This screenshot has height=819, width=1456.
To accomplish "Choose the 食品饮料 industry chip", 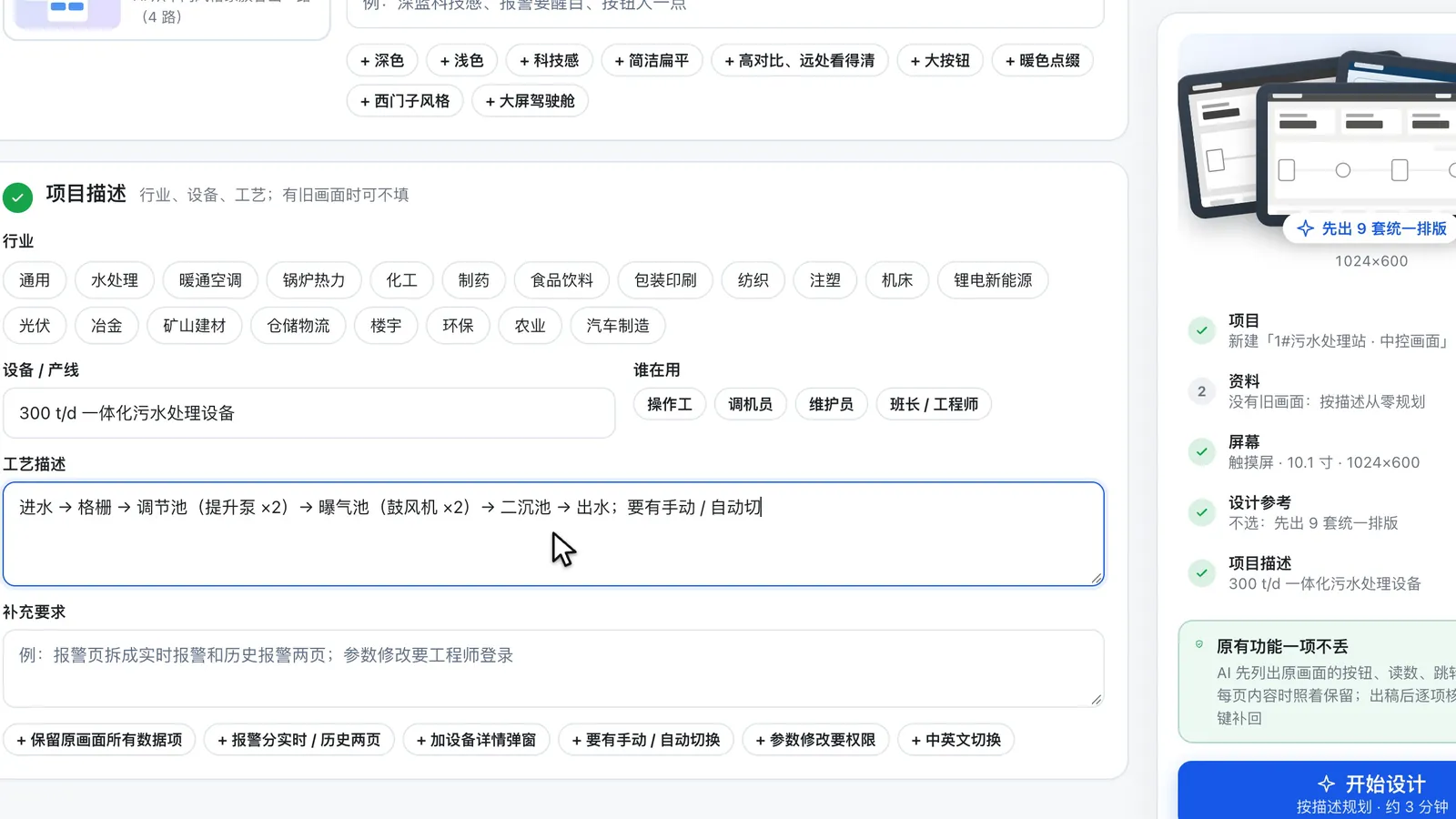I will tap(561, 280).
